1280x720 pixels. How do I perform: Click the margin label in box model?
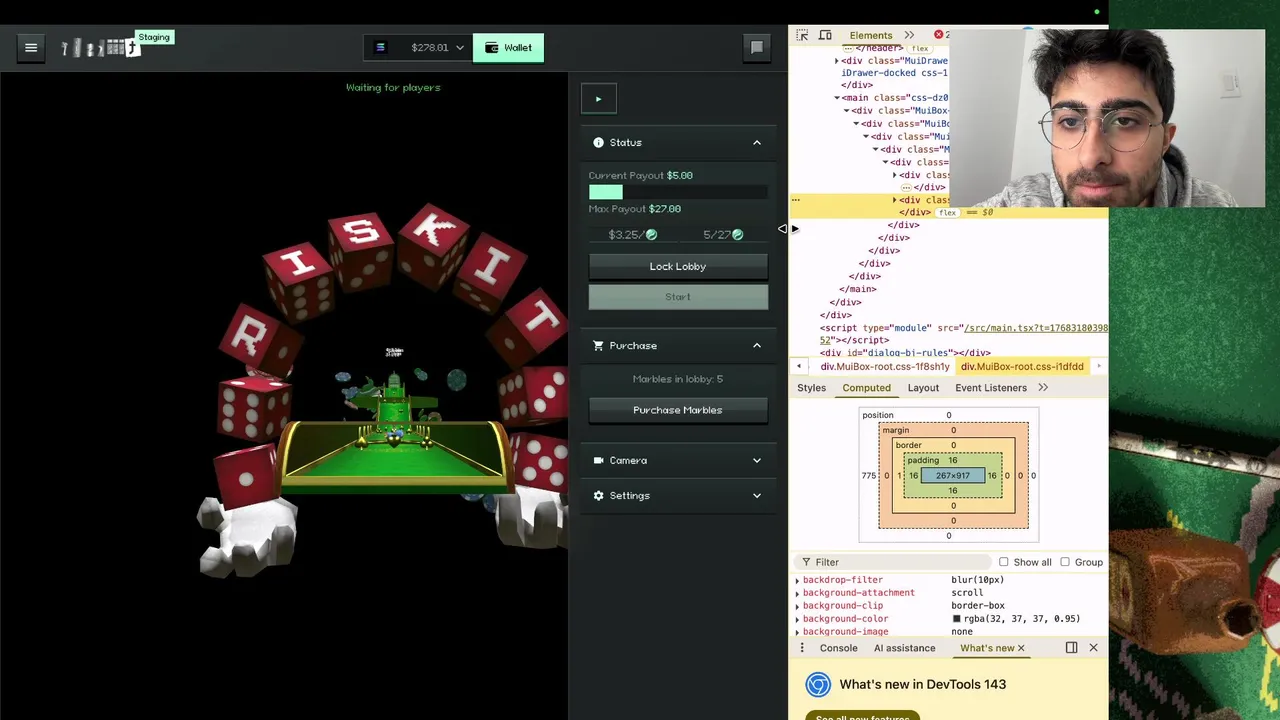click(895, 430)
